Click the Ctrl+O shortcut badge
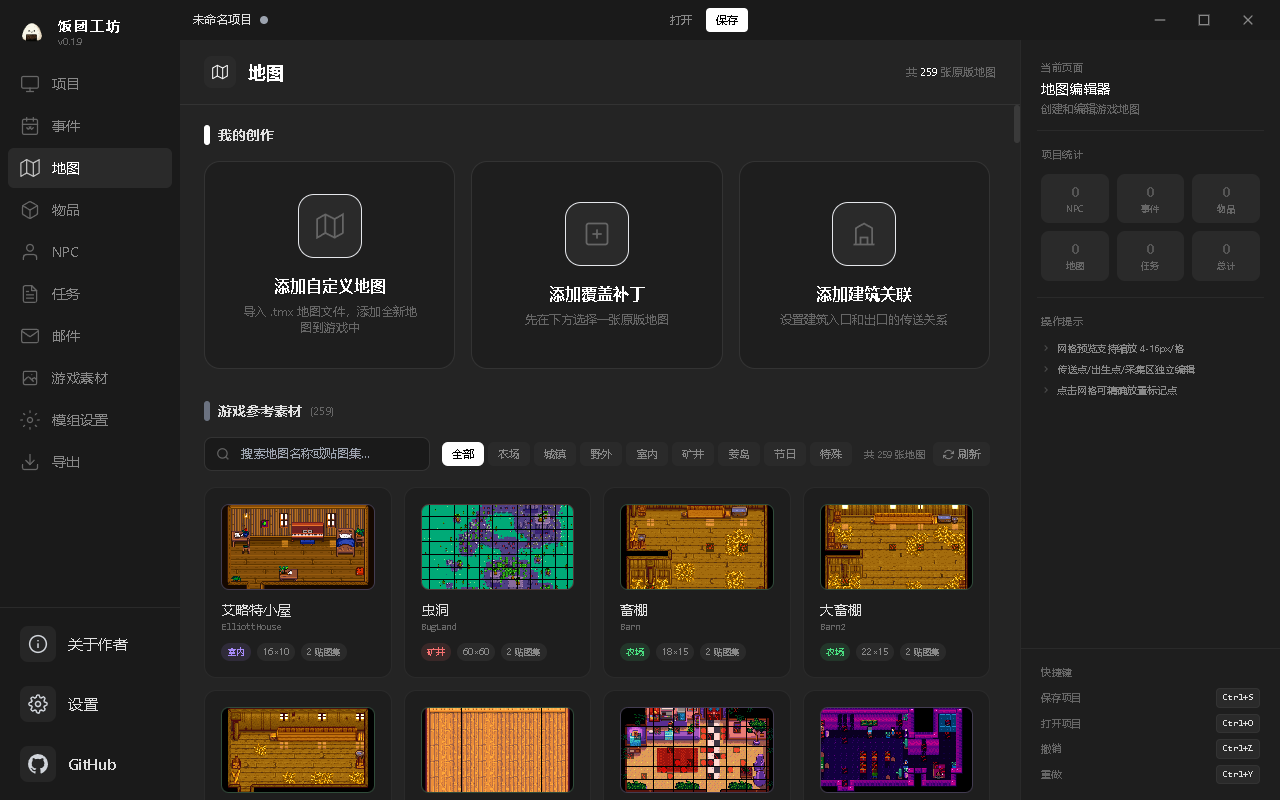Screen dimensions: 1280x800 click(1238, 723)
